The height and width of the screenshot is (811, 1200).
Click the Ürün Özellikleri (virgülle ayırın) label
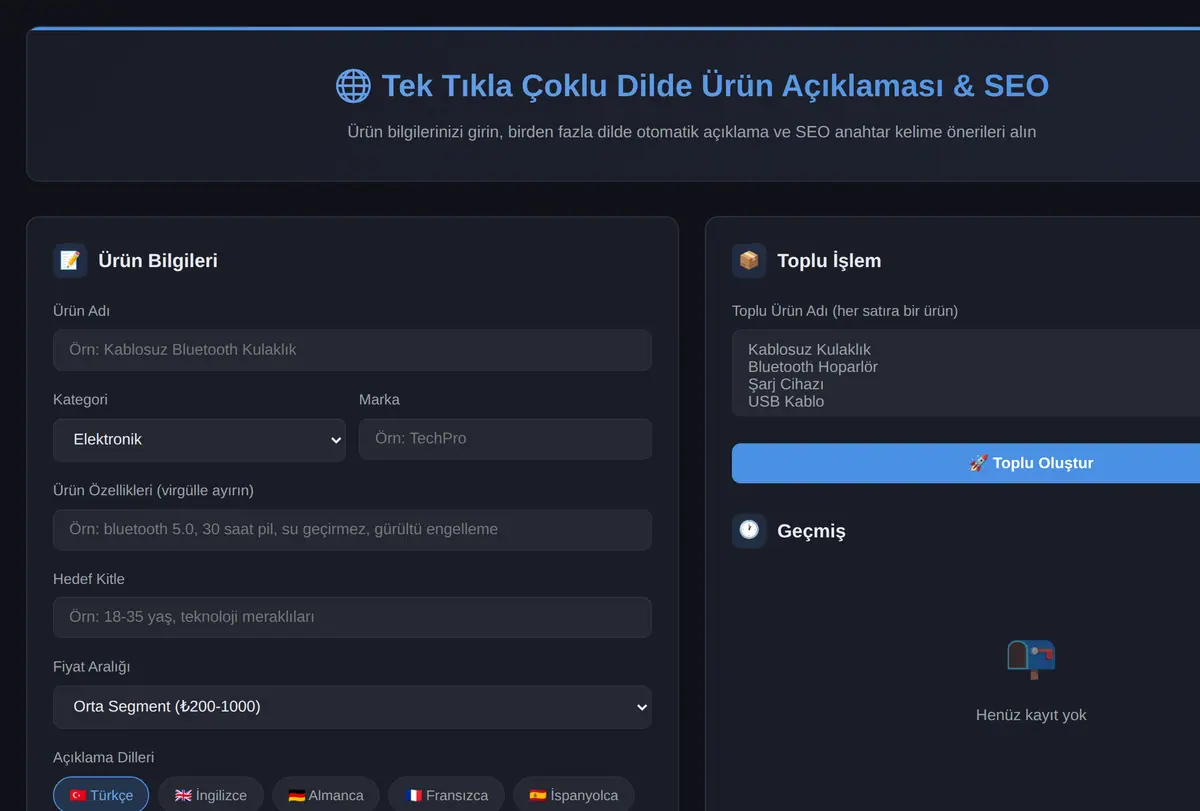tap(153, 490)
